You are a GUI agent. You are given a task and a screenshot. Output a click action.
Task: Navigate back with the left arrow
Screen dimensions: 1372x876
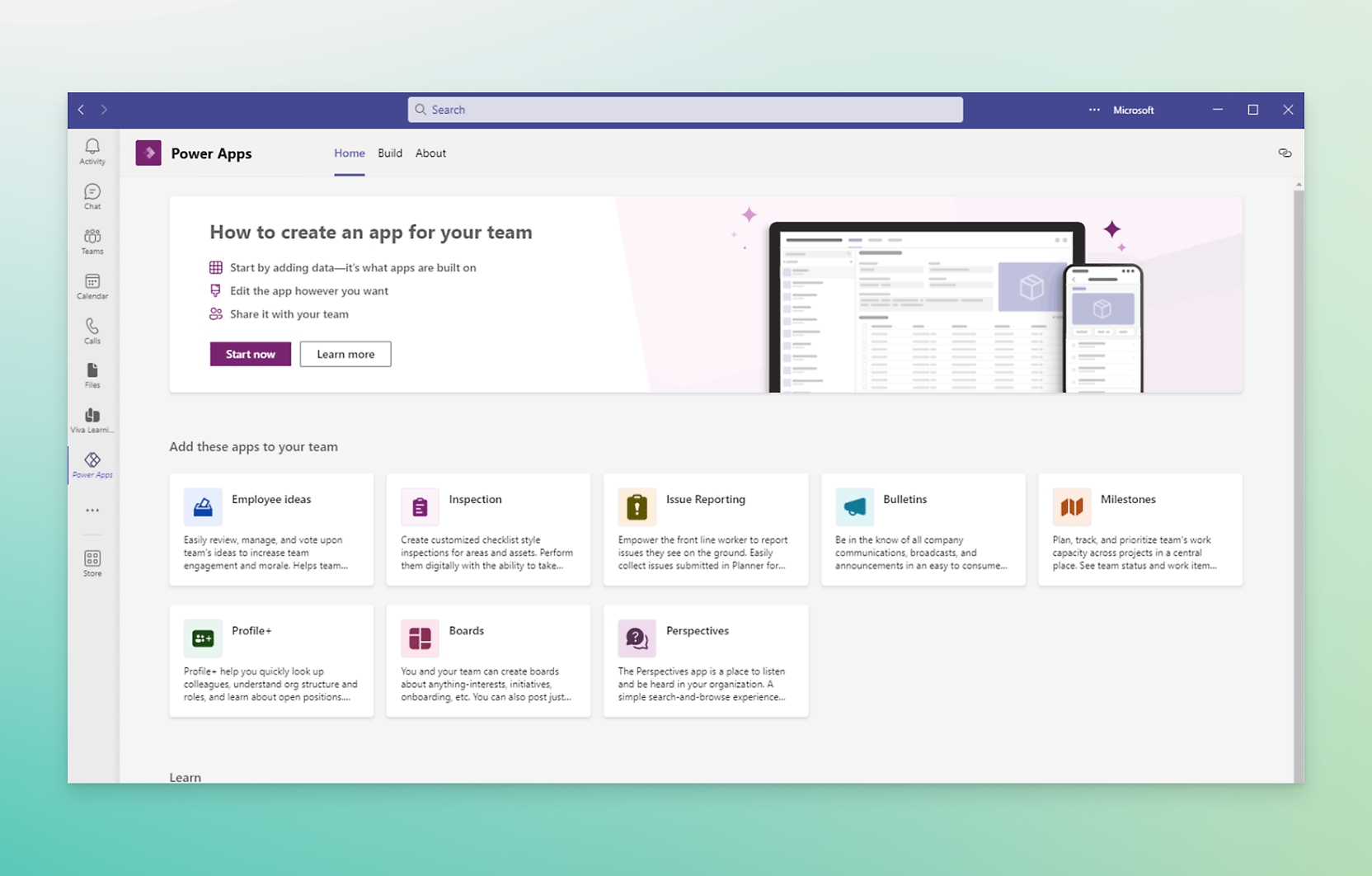tap(81, 109)
